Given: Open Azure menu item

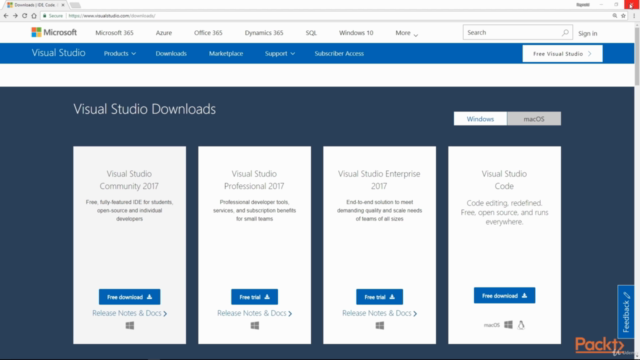Looking at the screenshot, I should (x=164, y=33).
